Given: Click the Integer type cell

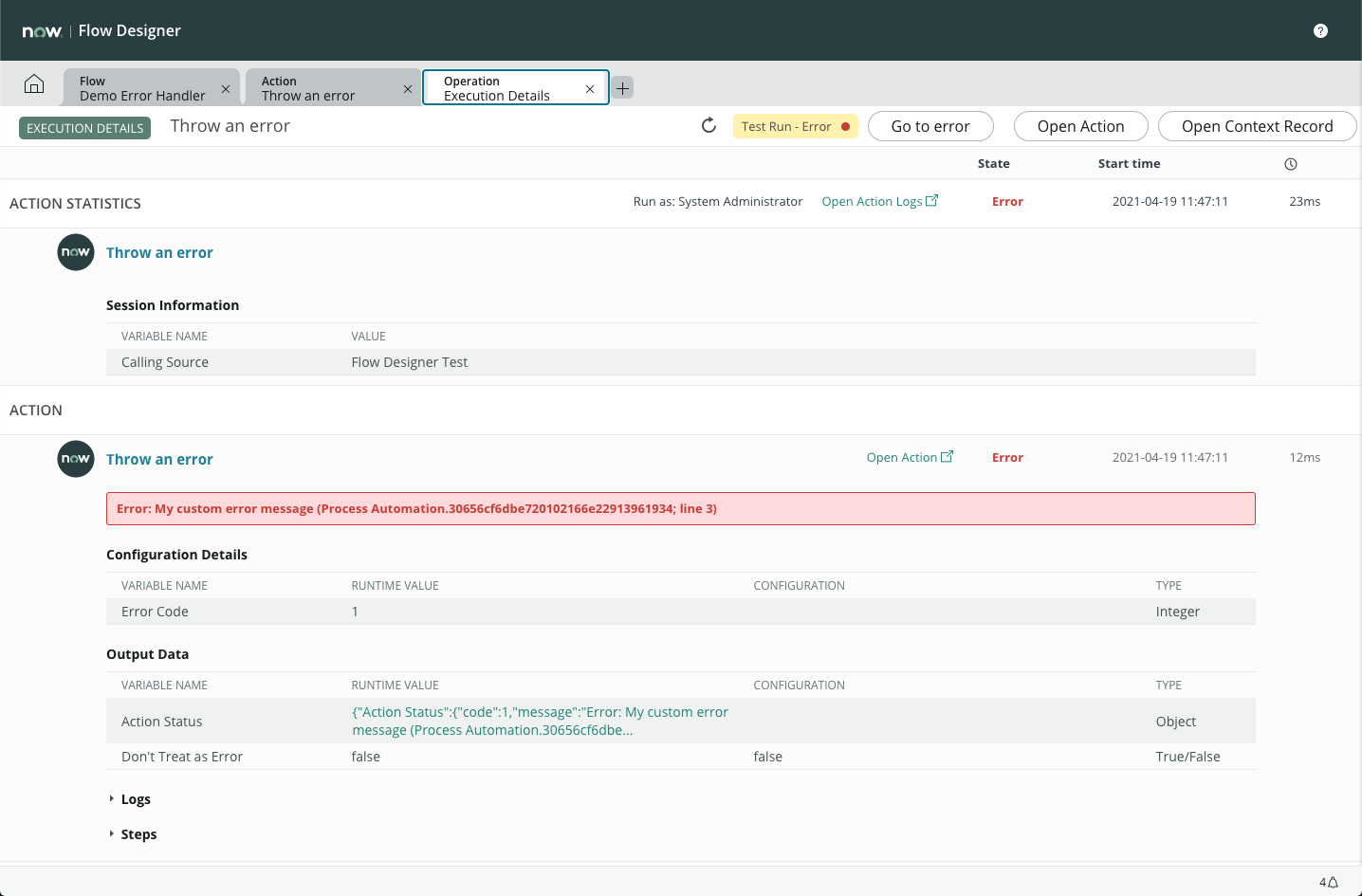Looking at the screenshot, I should pos(1177,612).
